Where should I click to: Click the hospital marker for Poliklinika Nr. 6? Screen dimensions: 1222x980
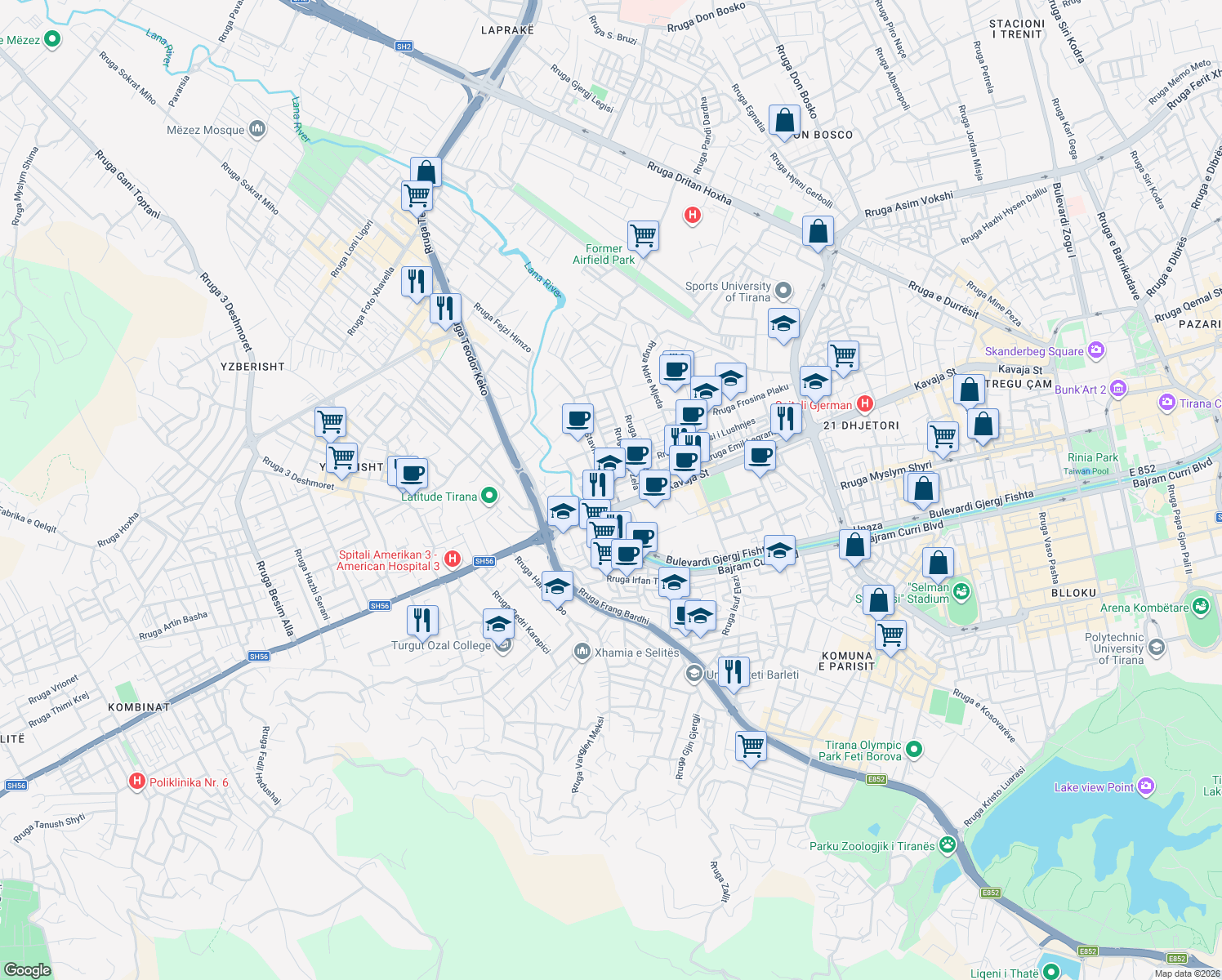138,782
